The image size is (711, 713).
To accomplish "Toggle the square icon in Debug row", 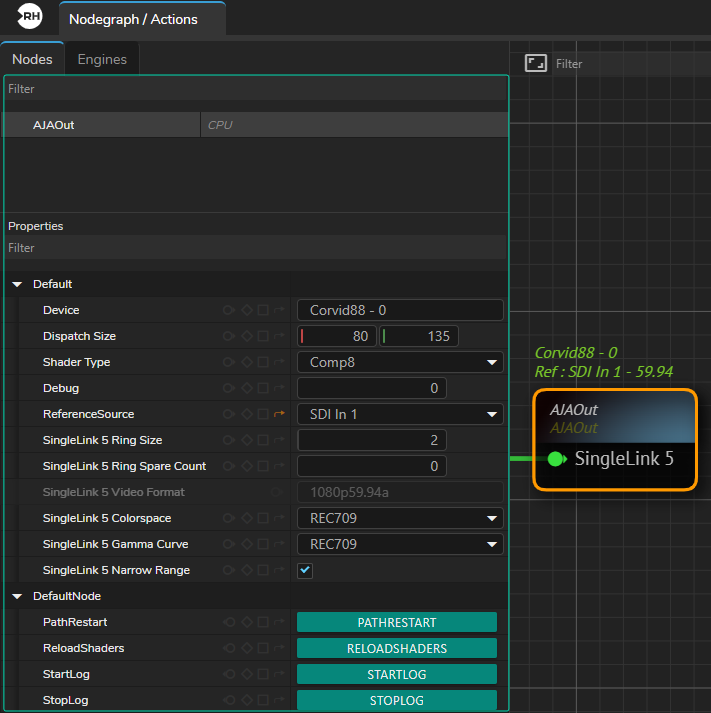I will point(263,388).
